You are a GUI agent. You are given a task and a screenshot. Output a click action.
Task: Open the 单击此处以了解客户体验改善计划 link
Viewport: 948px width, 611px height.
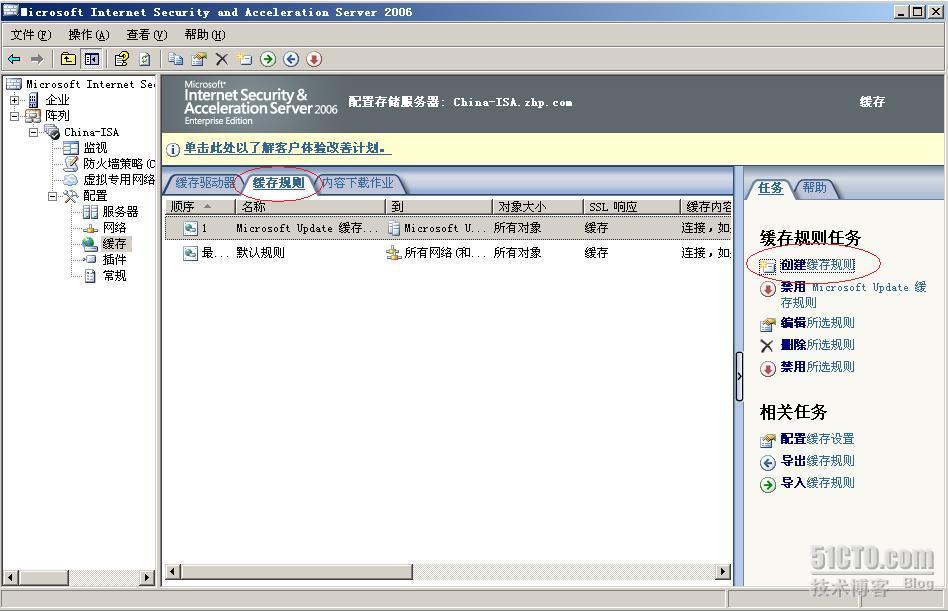click(288, 147)
